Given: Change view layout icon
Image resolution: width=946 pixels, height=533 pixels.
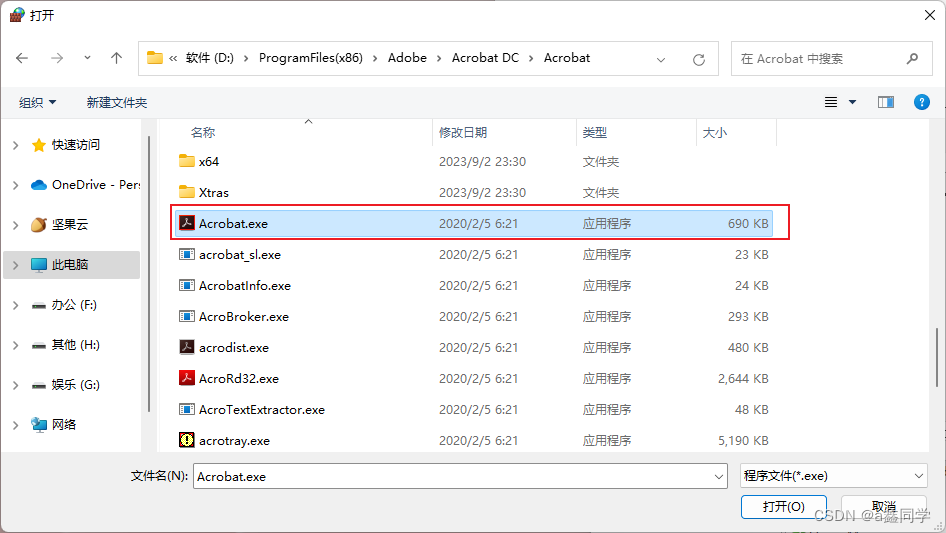Looking at the screenshot, I should 831,102.
